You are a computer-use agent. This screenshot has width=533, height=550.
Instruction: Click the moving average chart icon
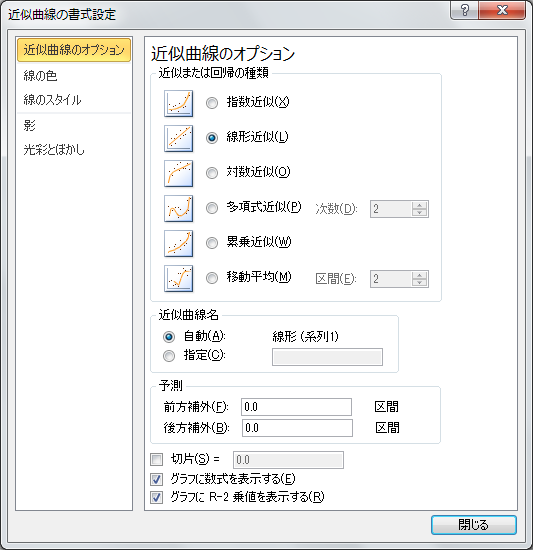click(178, 279)
